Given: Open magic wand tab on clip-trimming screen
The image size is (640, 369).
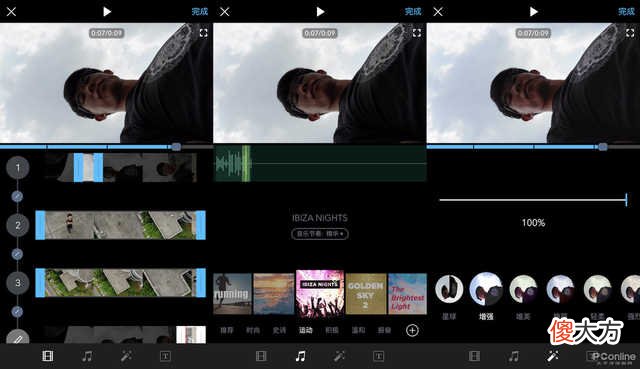Looking at the screenshot, I should (126, 356).
